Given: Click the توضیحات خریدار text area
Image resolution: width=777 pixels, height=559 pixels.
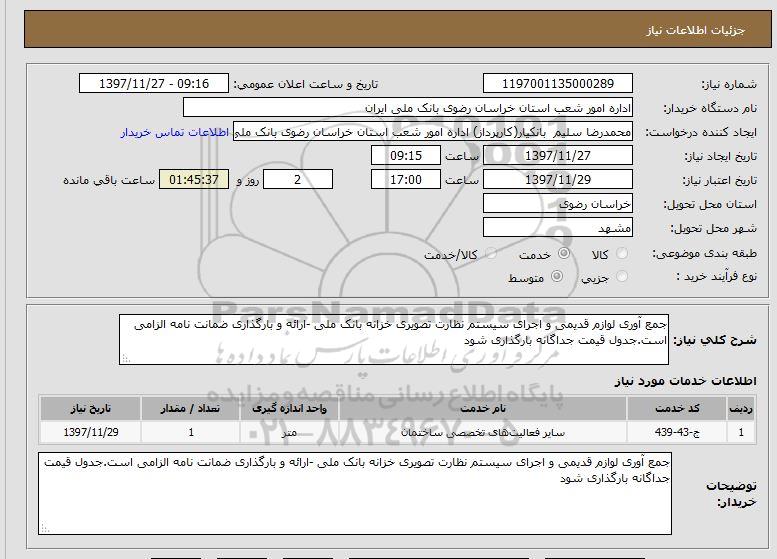Looking at the screenshot, I should 355,493.
